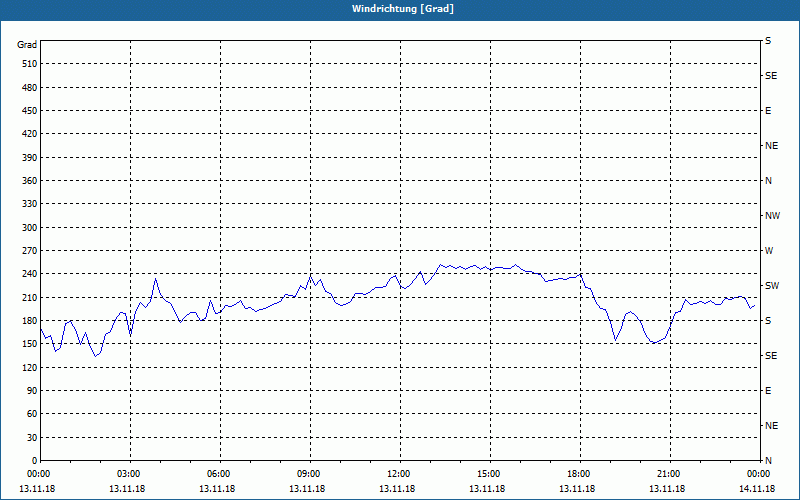Click the 360 degree axis label
The width and height of the screenshot is (800, 500).
pyautogui.click(x=30, y=181)
